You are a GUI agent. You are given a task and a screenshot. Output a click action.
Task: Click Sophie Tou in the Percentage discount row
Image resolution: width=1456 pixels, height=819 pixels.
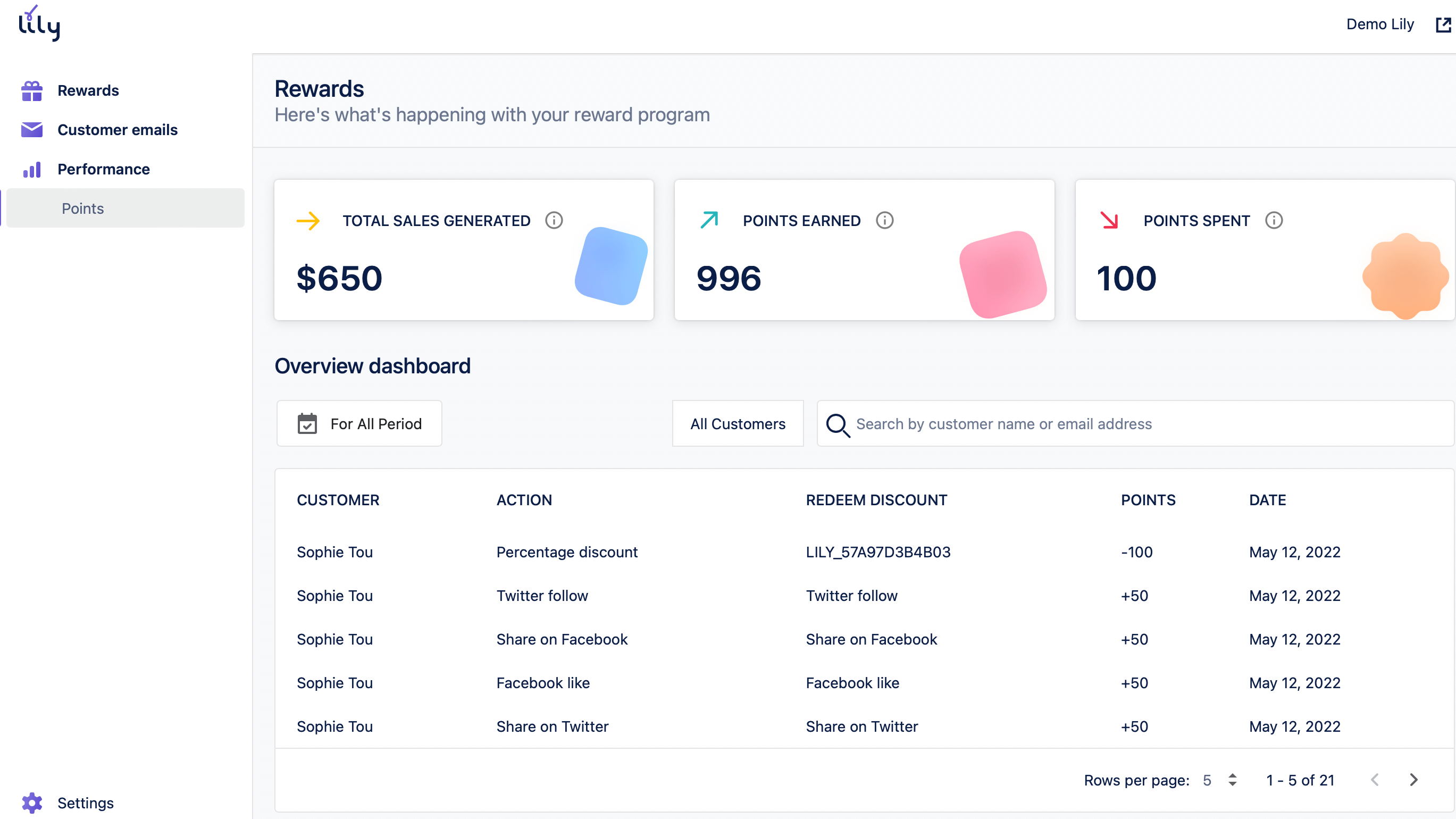[x=334, y=551]
